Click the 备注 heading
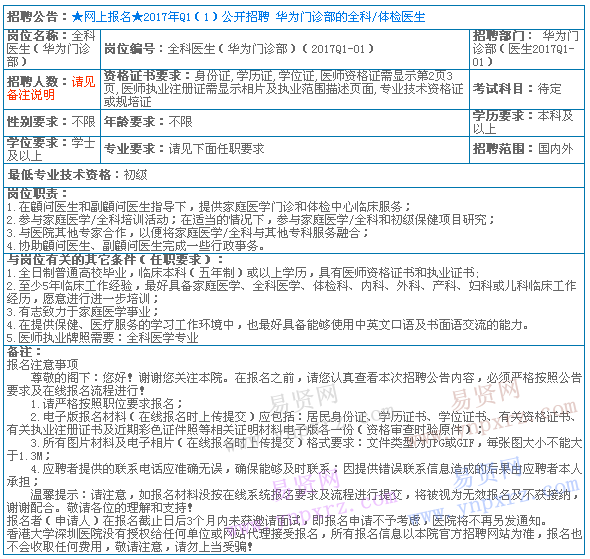 pyautogui.click(x=24, y=352)
